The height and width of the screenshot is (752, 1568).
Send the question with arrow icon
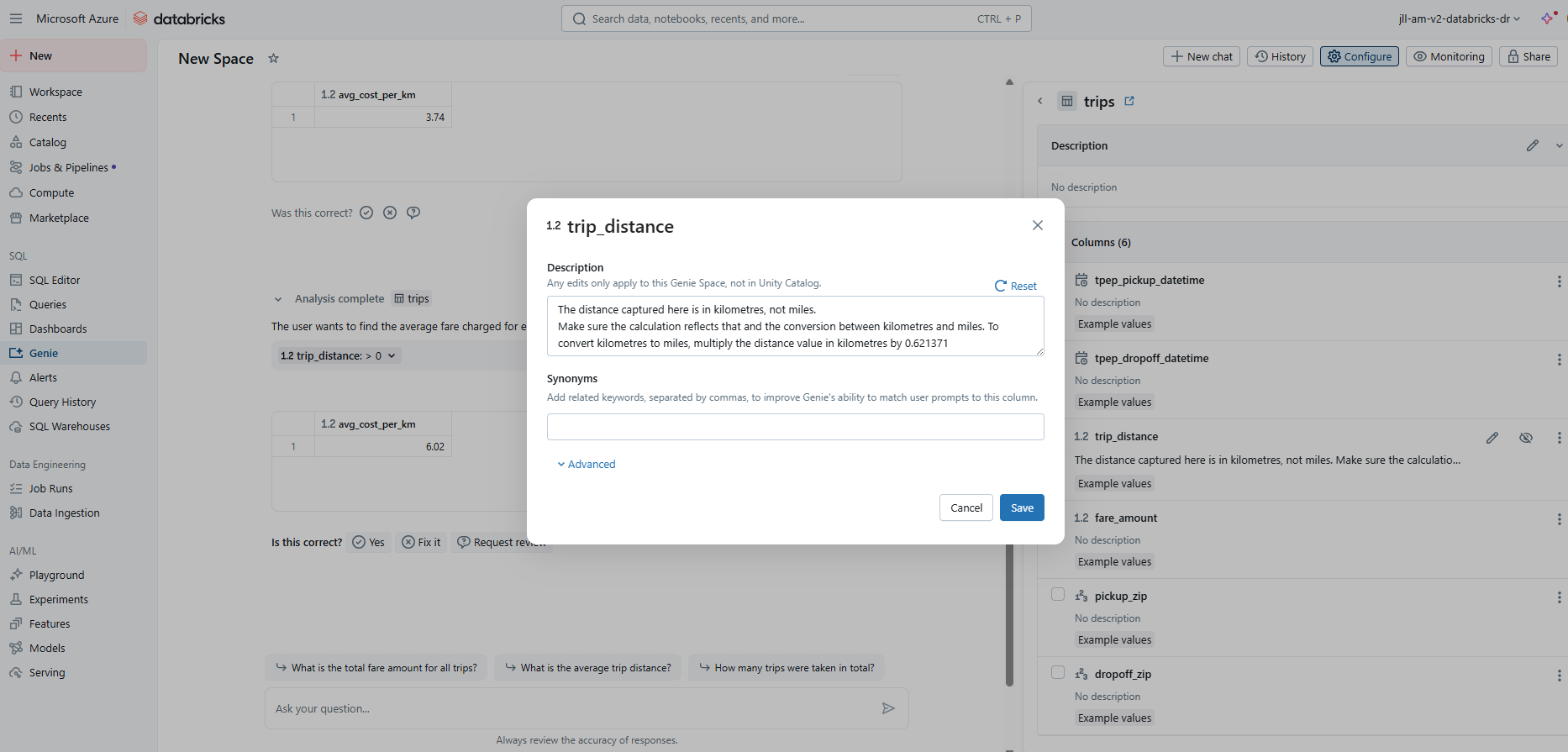click(887, 708)
